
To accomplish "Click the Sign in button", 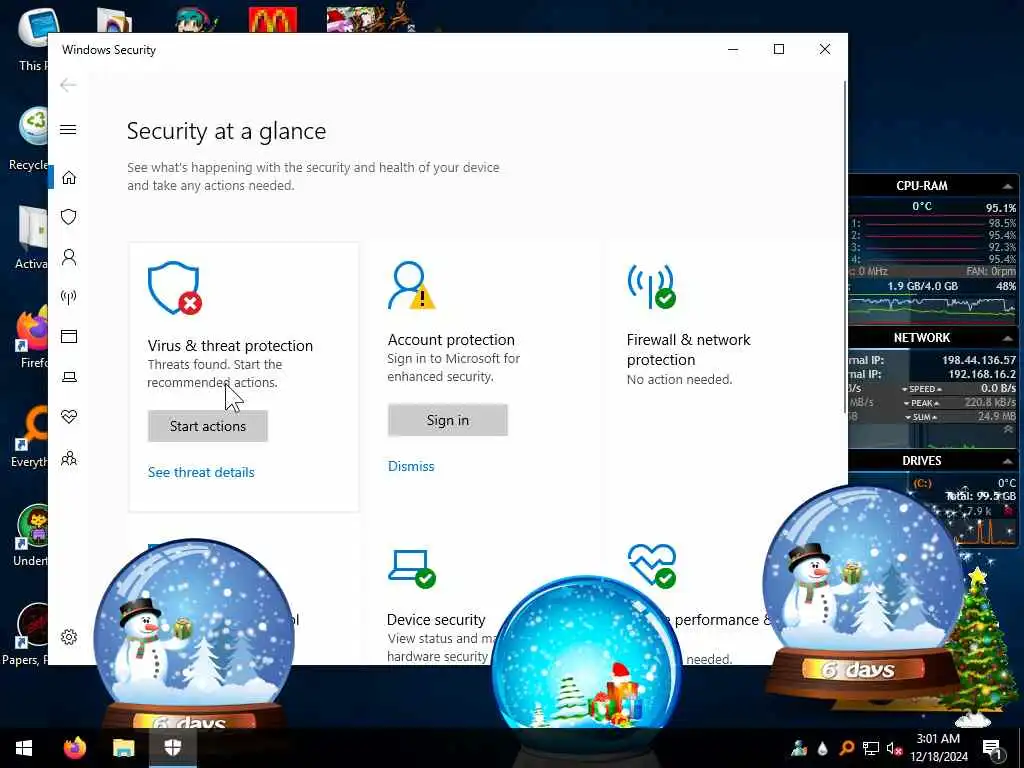I will coord(447,420).
